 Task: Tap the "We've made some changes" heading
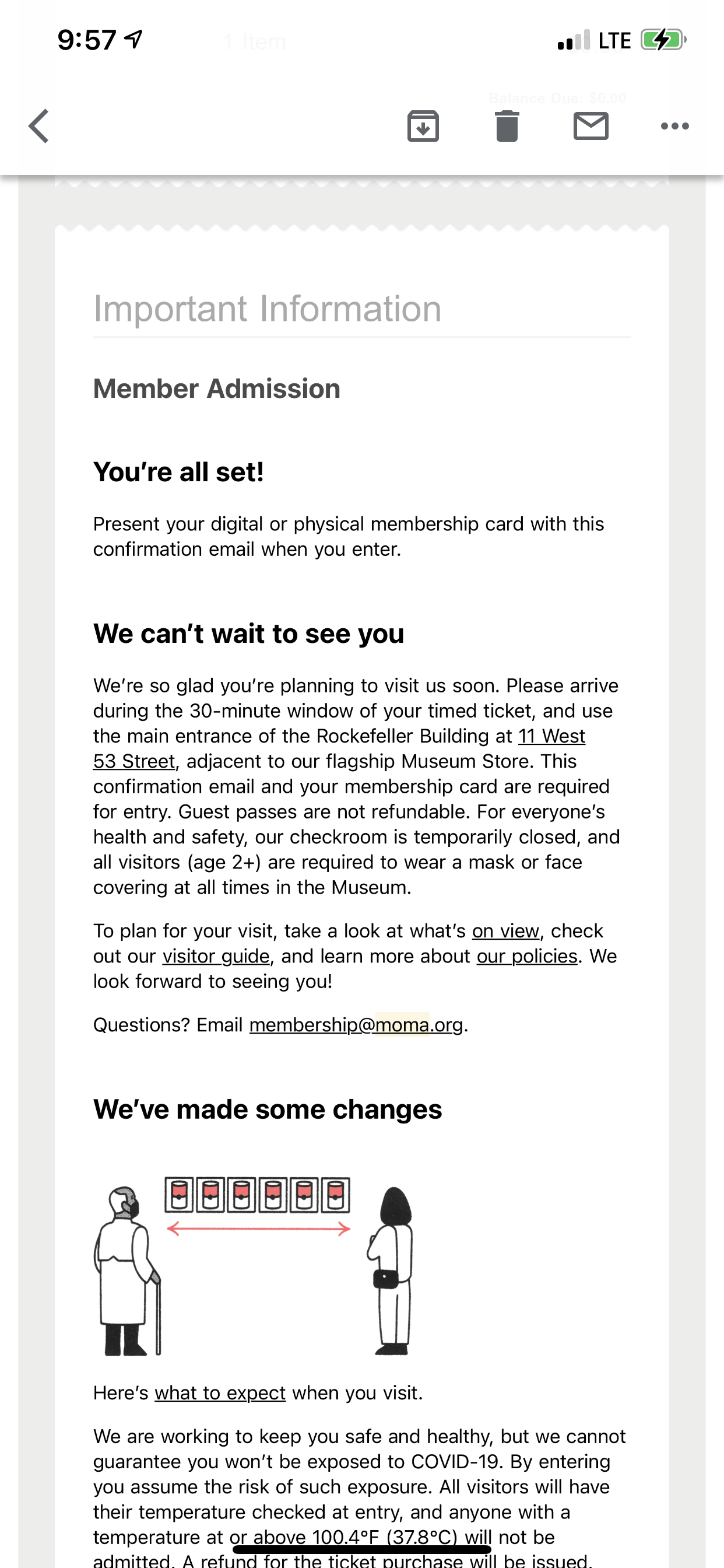coord(267,1109)
